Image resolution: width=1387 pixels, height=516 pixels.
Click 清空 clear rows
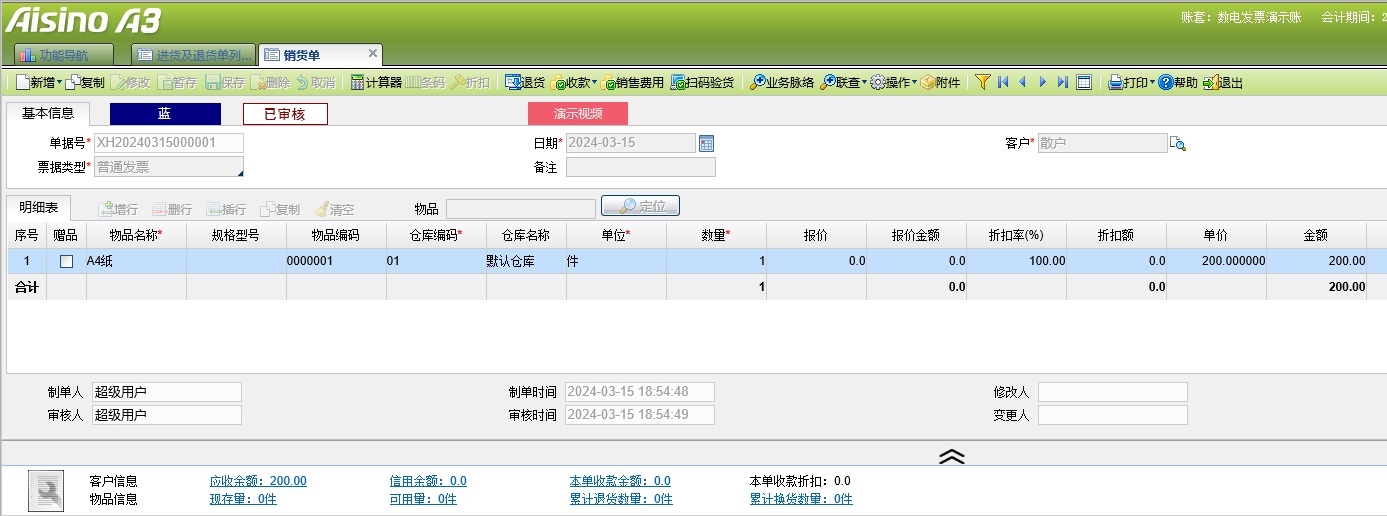(334, 210)
